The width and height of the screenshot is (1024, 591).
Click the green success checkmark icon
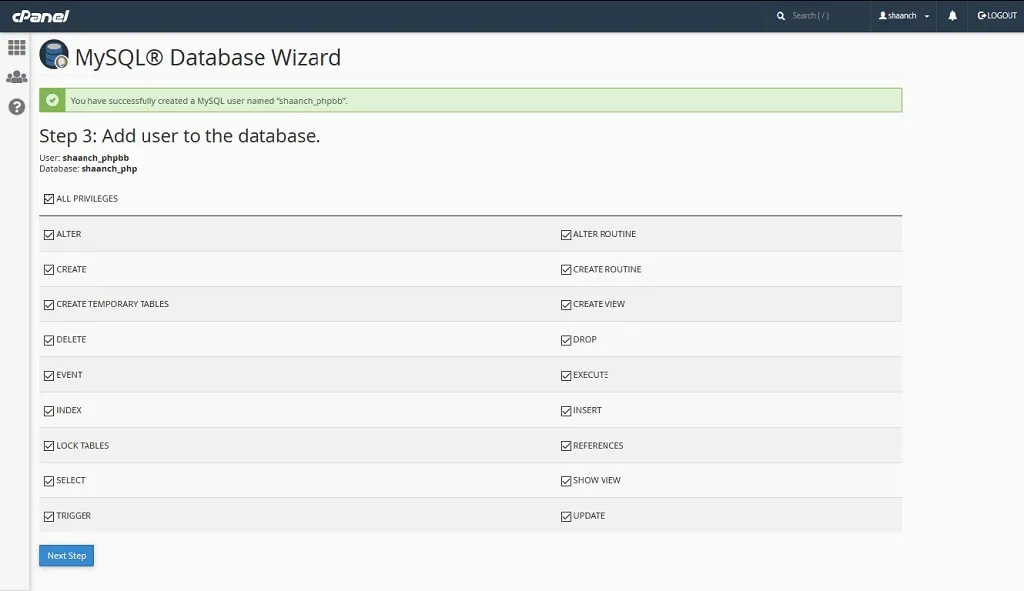(x=52, y=100)
